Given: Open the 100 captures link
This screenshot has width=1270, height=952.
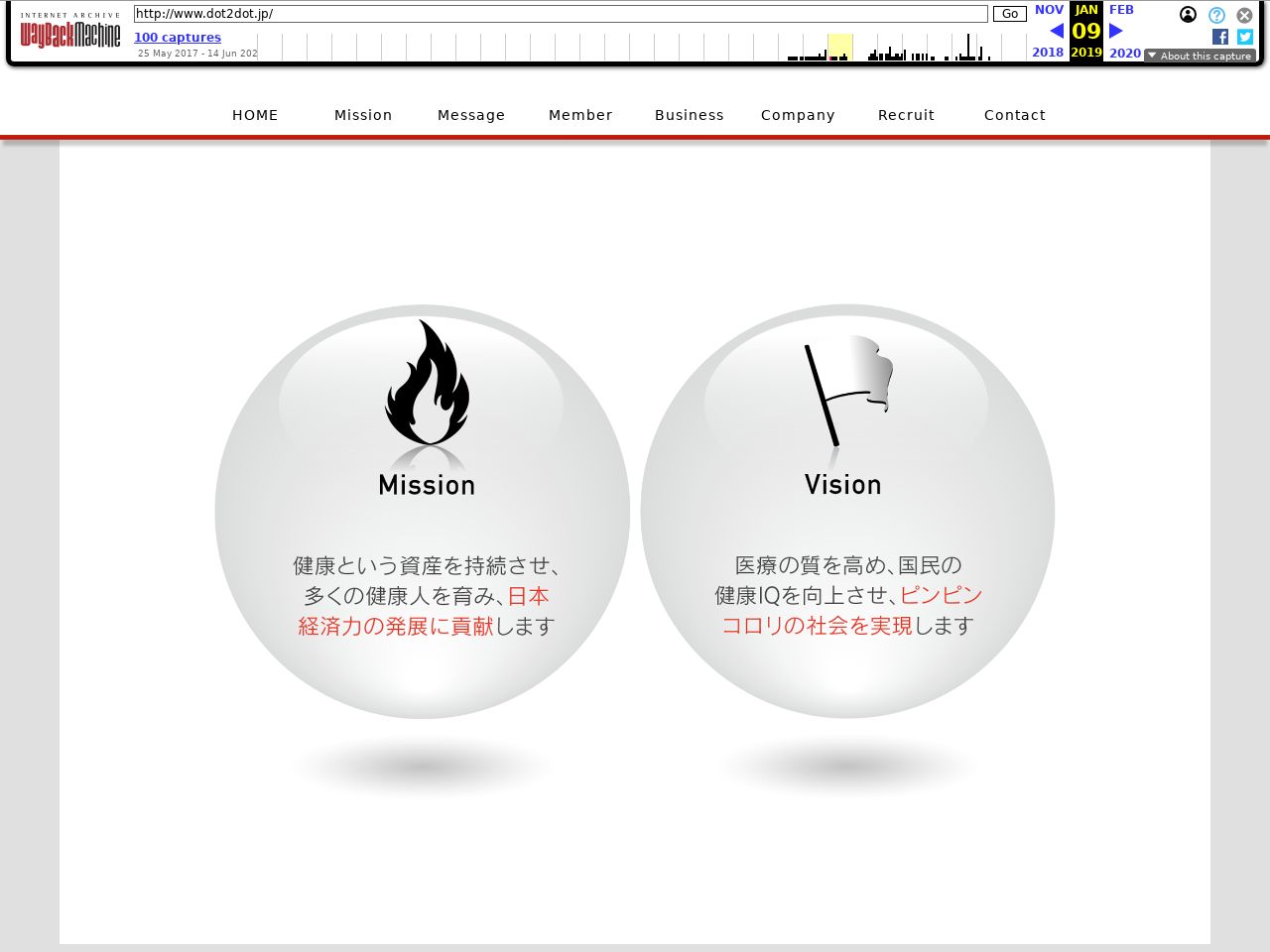Looking at the screenshot, I should pyautogui.click(x=178, y=38).
